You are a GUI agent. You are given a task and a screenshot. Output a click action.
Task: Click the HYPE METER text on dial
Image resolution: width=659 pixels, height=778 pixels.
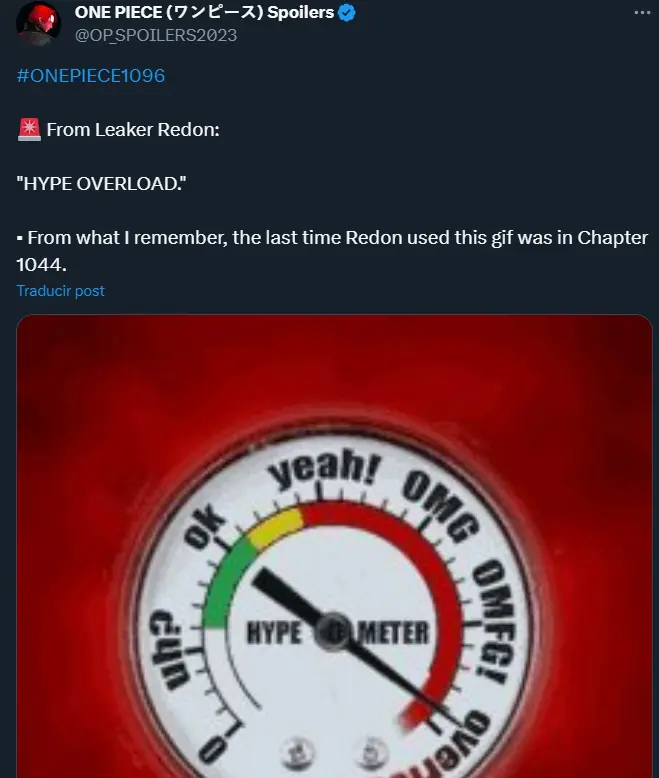337,633
